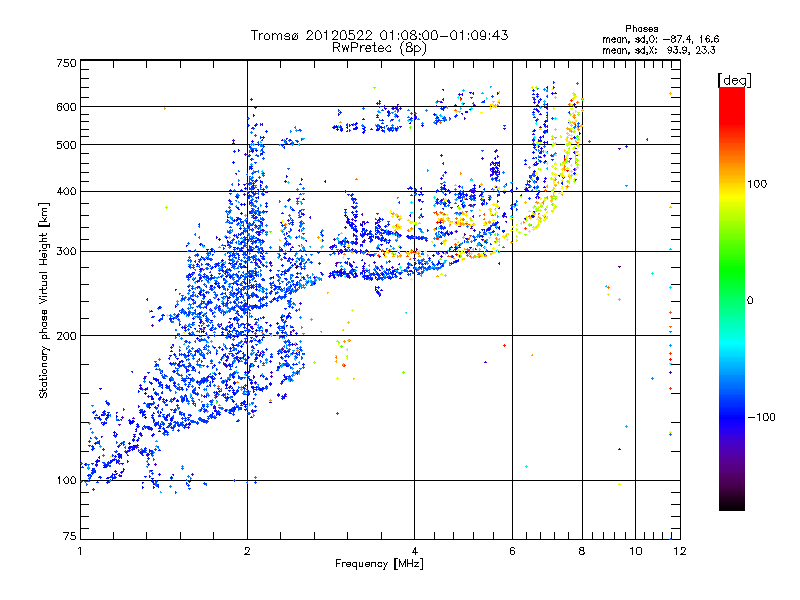
Task: Click the "Phases" header text
Action: (641, 29)
